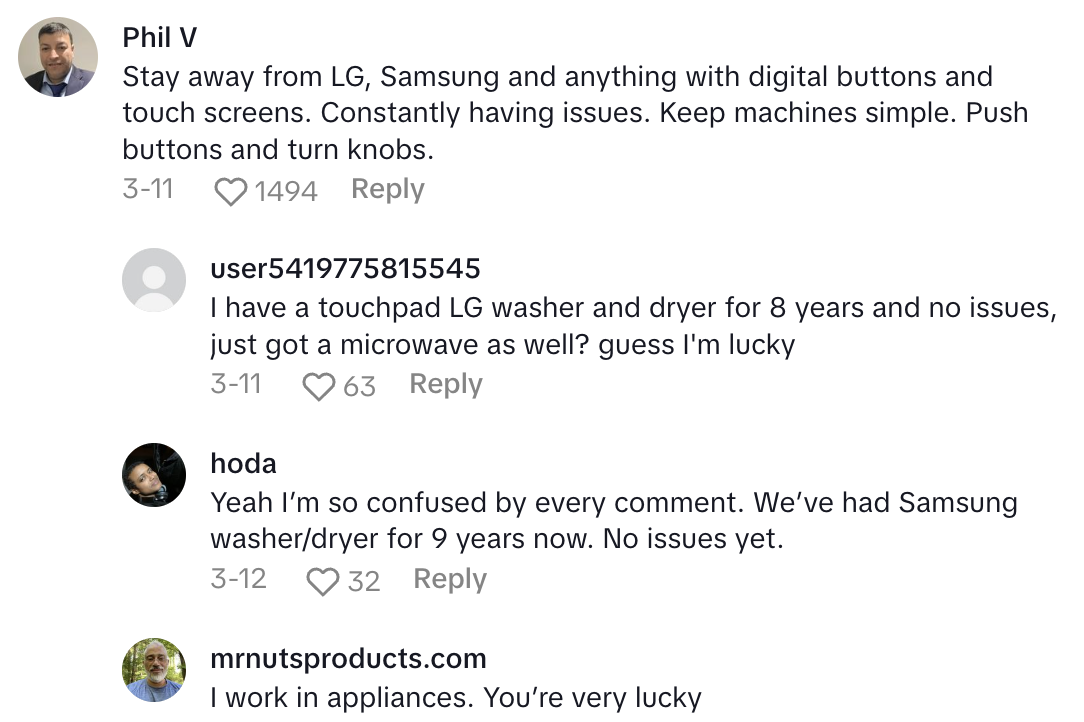Screen dimensions: 1084x722
Task: Like Phil V's comment with the heart
Action: click(x=231, y=190)
